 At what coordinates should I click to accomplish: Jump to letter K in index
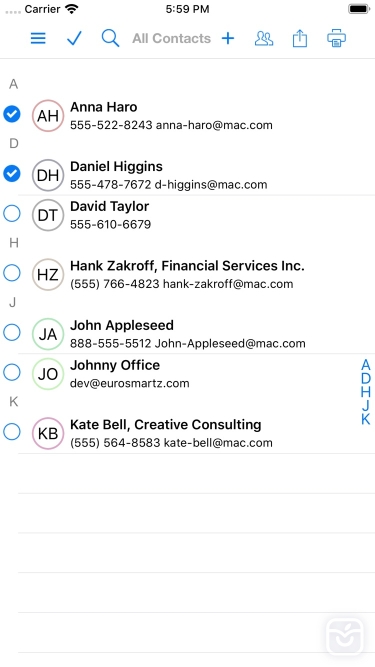point(366,419)
